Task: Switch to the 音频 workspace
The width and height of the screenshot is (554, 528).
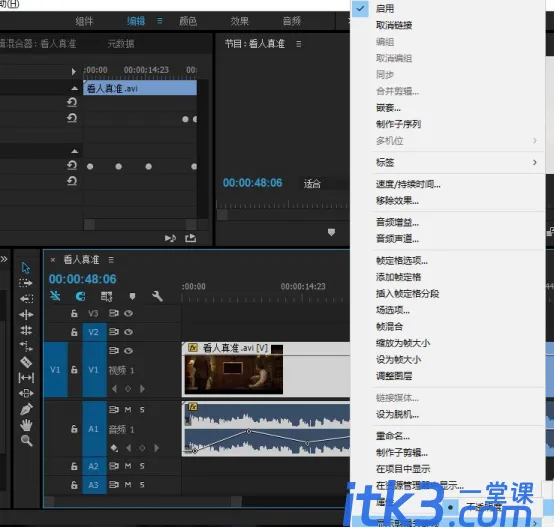Action: click(291, 21)
